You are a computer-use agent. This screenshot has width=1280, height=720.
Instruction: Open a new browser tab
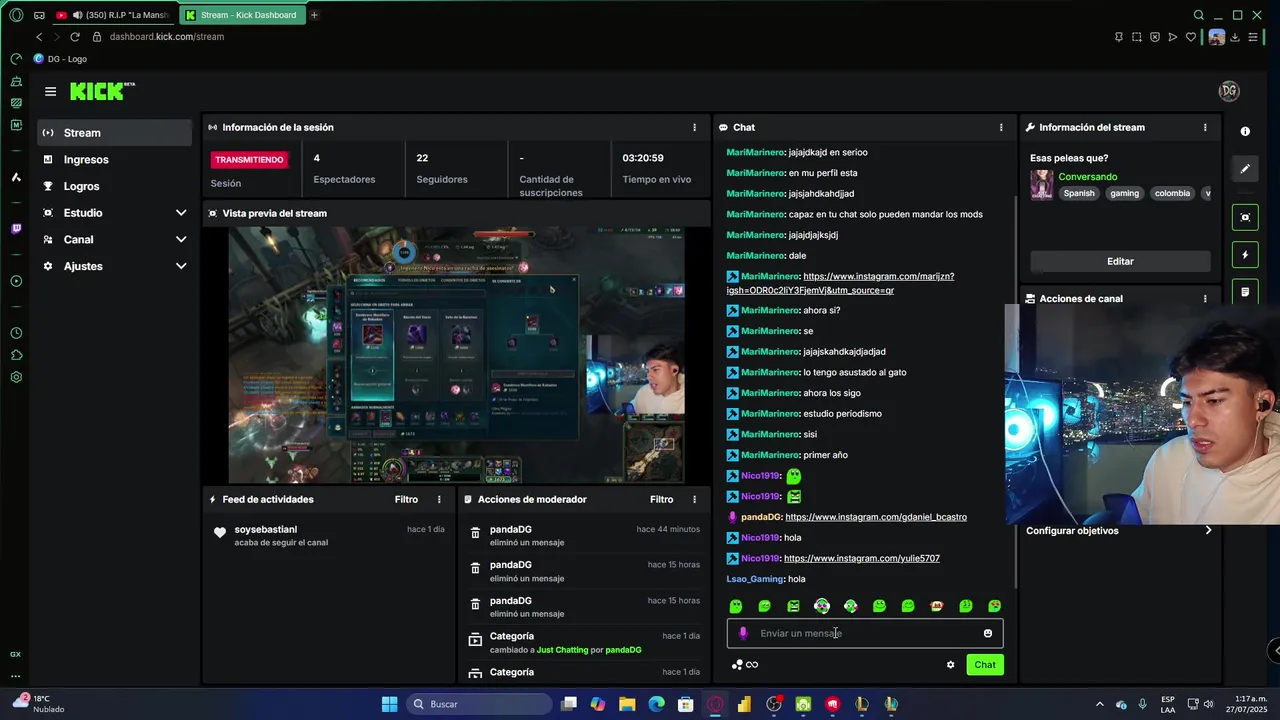tap(314, 15)
